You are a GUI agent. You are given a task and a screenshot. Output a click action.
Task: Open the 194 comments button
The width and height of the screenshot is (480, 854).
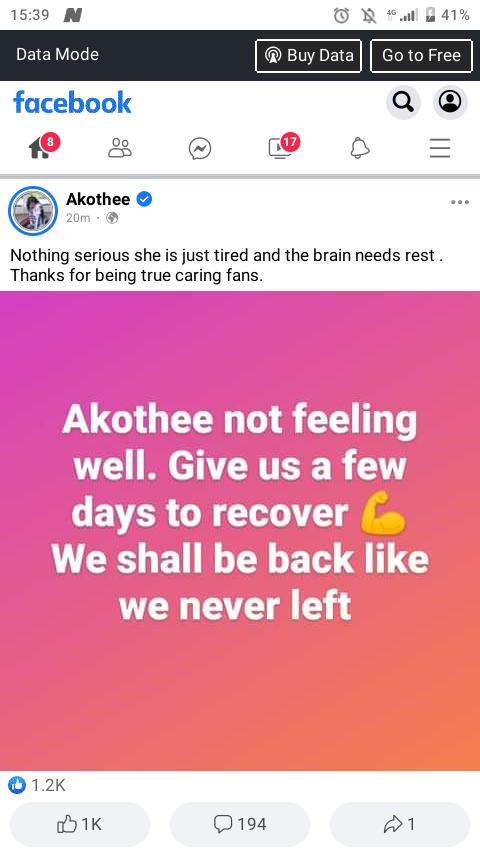(x=240, y=824)
